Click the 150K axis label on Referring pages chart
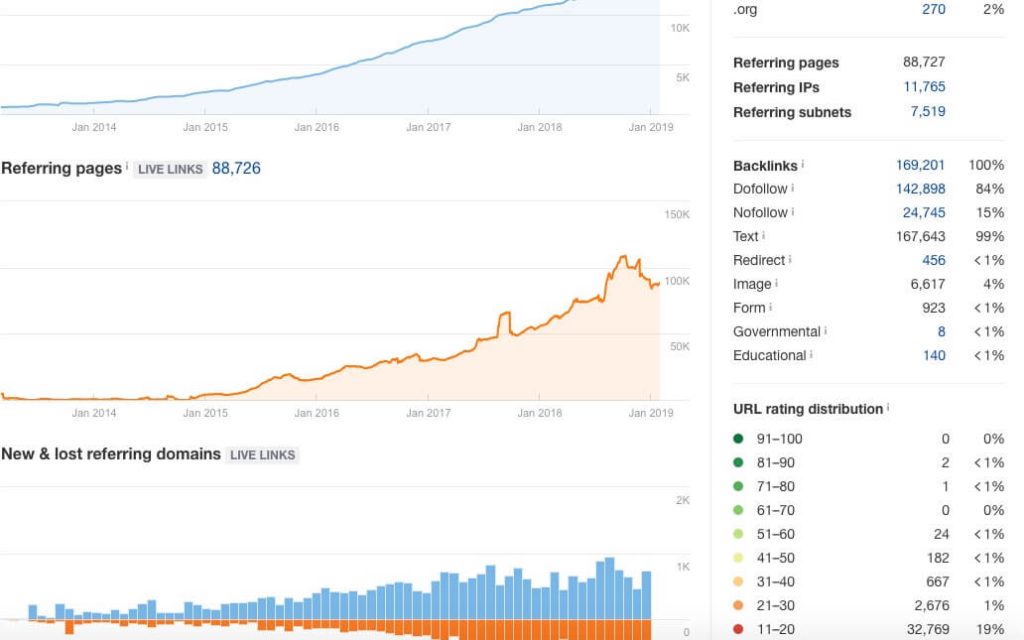This screenshot has height=640, width=1024. [677, 214]
